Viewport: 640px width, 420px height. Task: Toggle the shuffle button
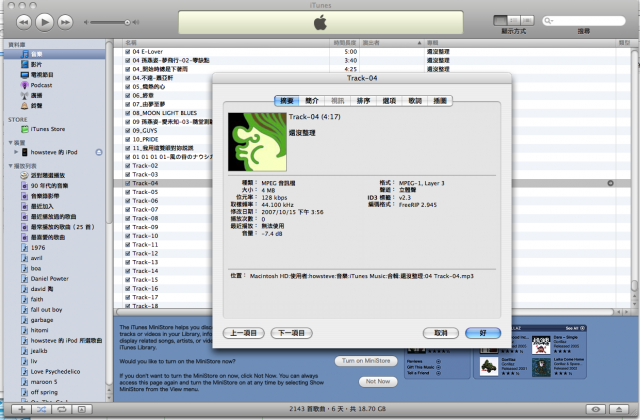coord(41,409)
